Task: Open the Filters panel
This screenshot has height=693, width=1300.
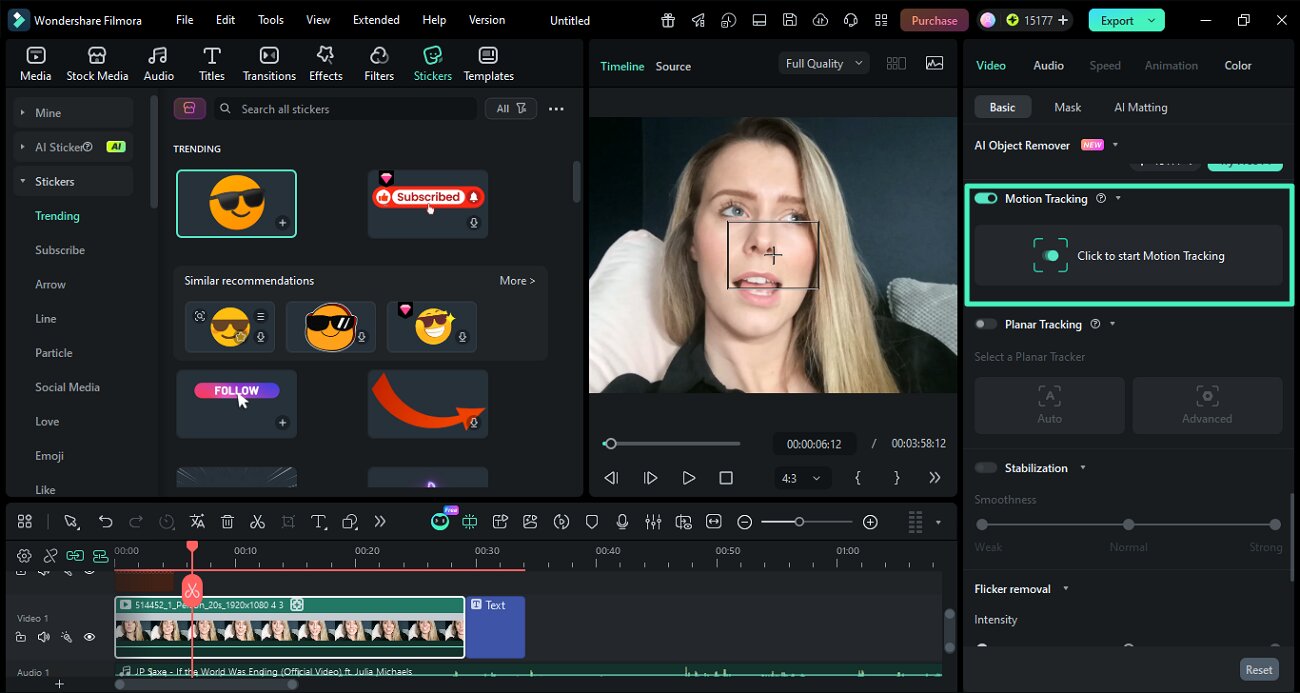Action: pos(379,64)
